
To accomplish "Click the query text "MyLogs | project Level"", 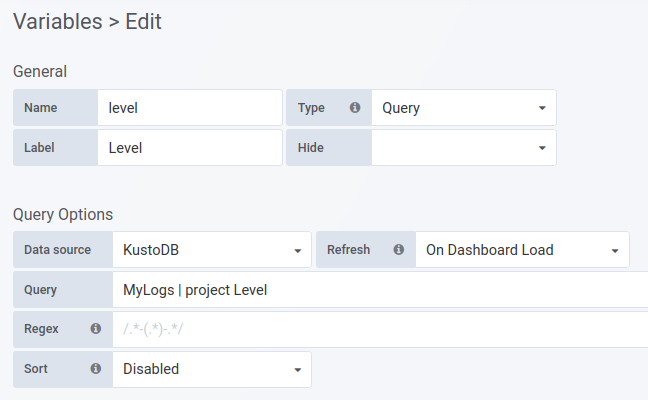I will pyautogui.click(x=195, y=290).
